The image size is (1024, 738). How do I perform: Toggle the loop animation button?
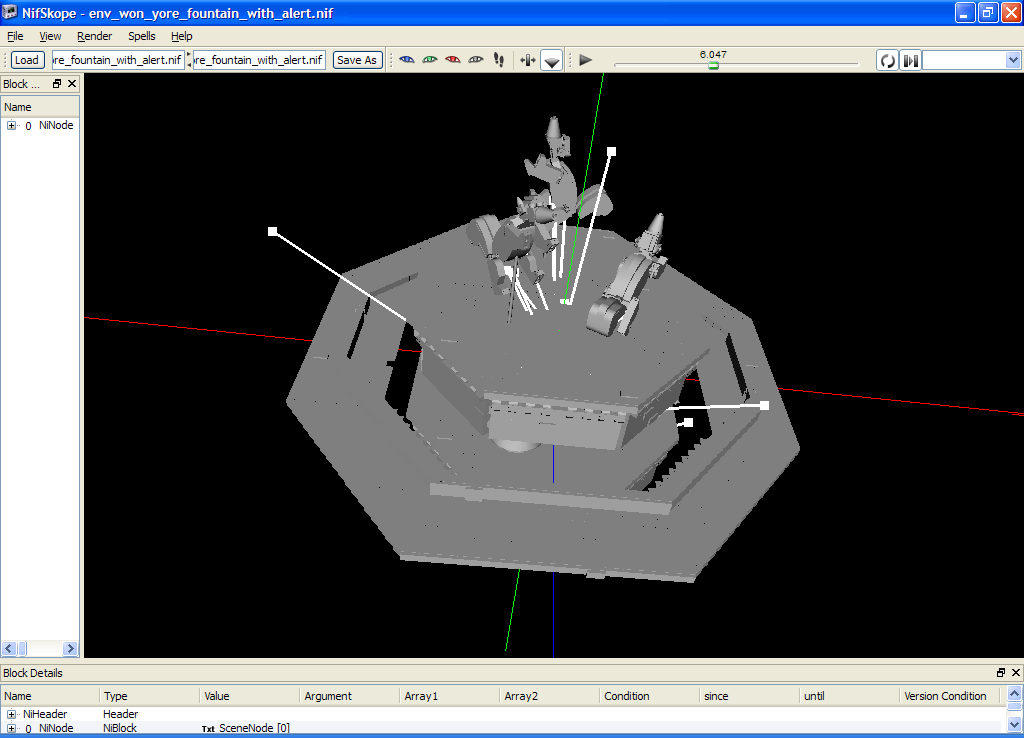click(887, 60)
